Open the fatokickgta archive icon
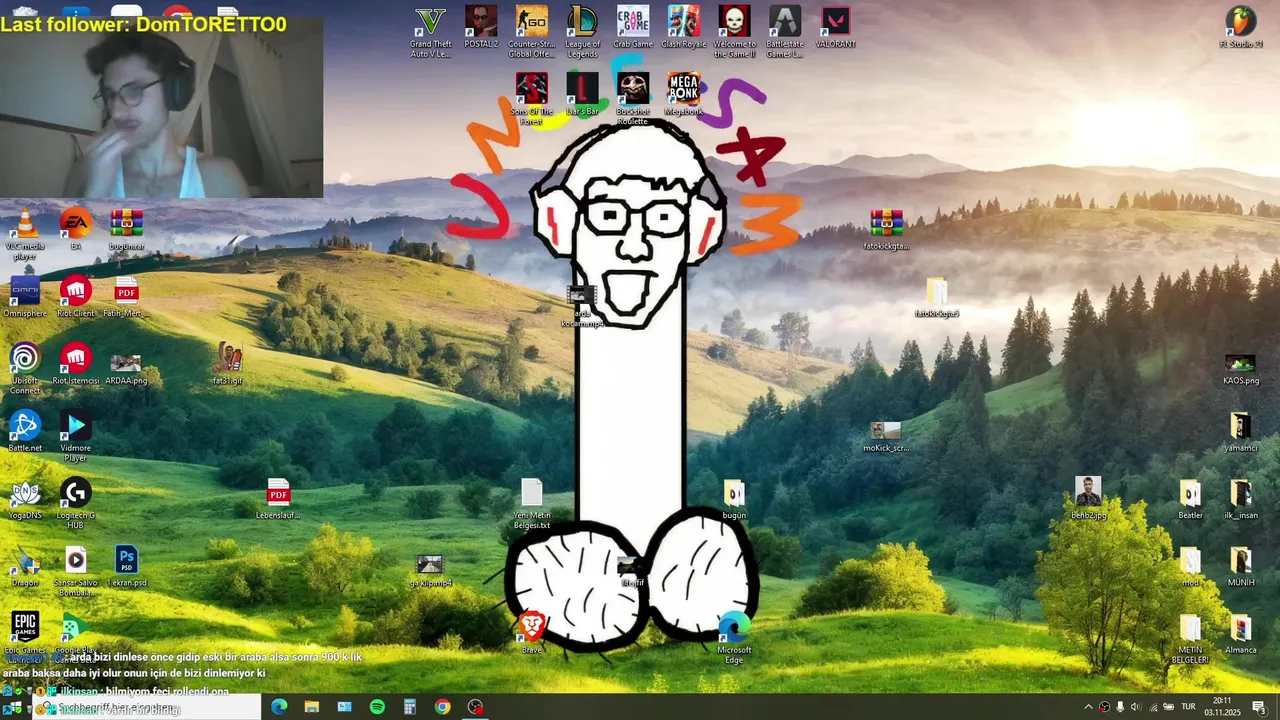This screenshot has height=720, width=1280. [886, 230]
